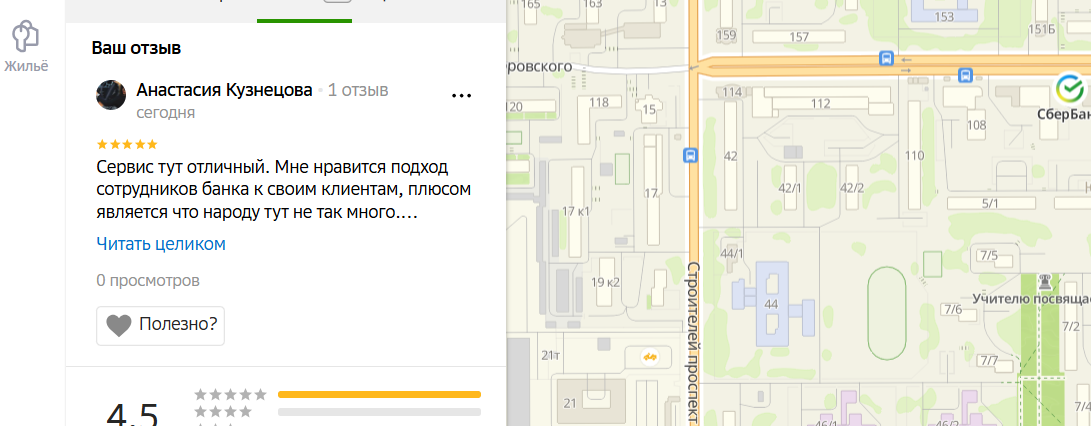1091x426 pixels.
Task: Select building 118 on the map
Action: pos(599,103)
